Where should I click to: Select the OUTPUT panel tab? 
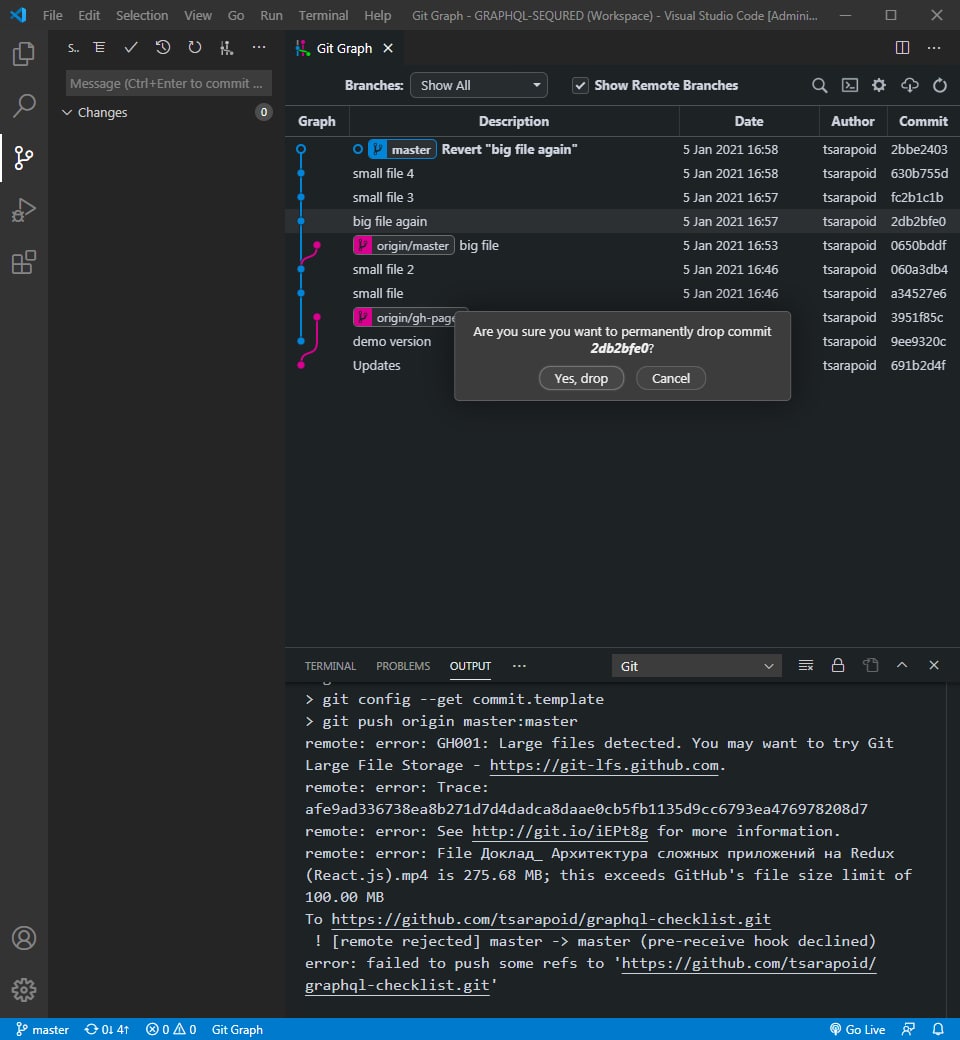470,666
